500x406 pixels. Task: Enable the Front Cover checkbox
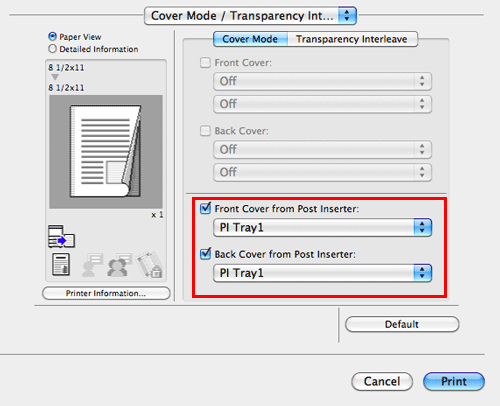coord(205,63)
